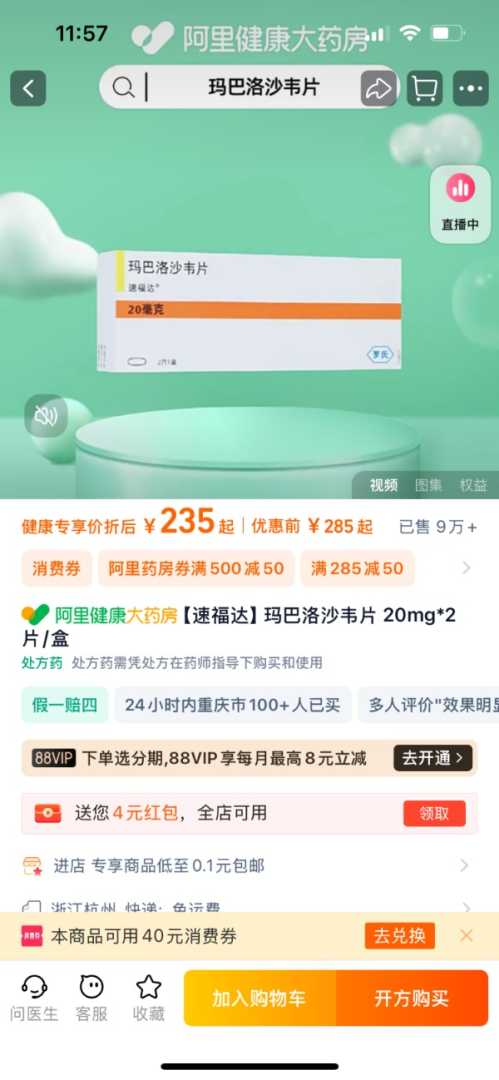Contact 客服 customer service
Image resolution: width=499 pixels, height=1080 pixels.
[x=92, y=998]
